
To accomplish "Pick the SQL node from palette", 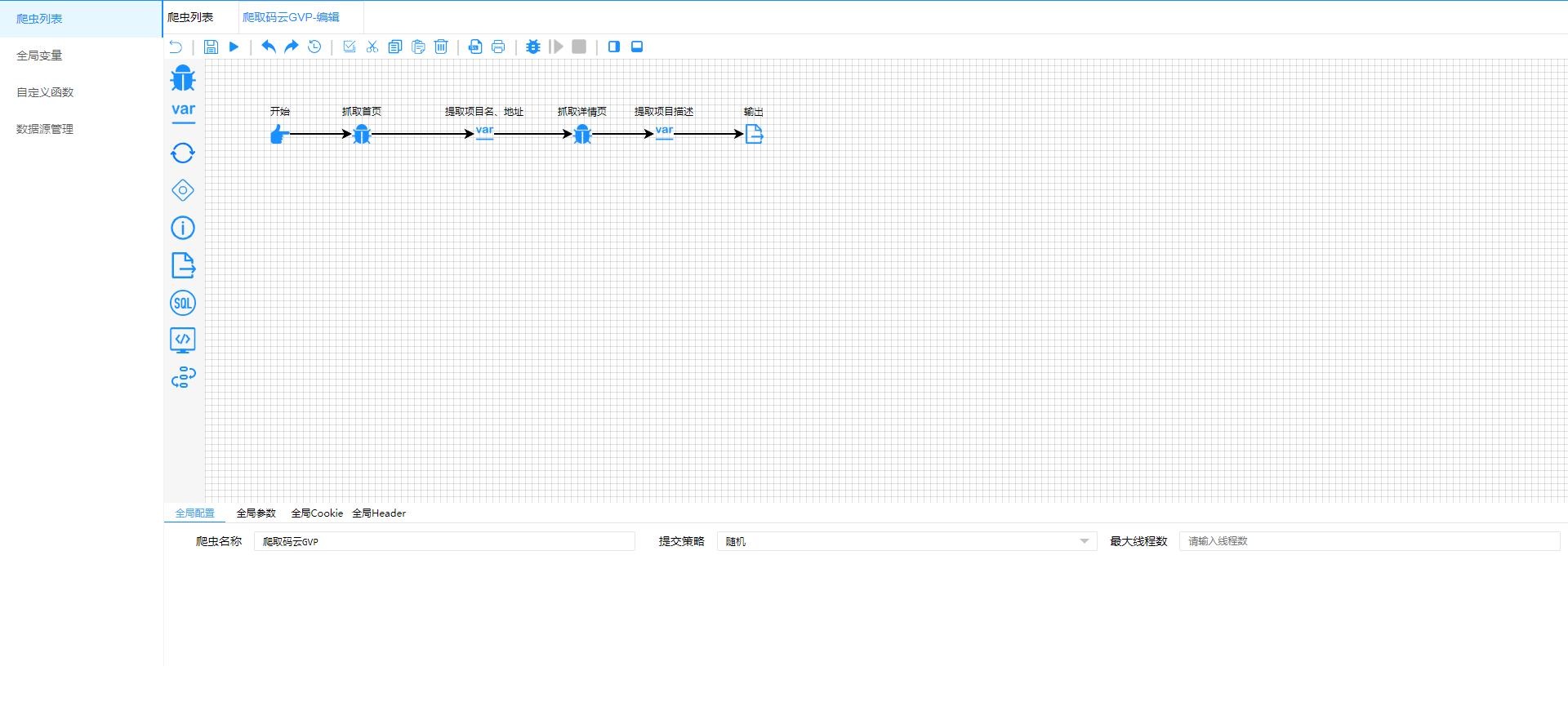I will (x=183, y=303).
